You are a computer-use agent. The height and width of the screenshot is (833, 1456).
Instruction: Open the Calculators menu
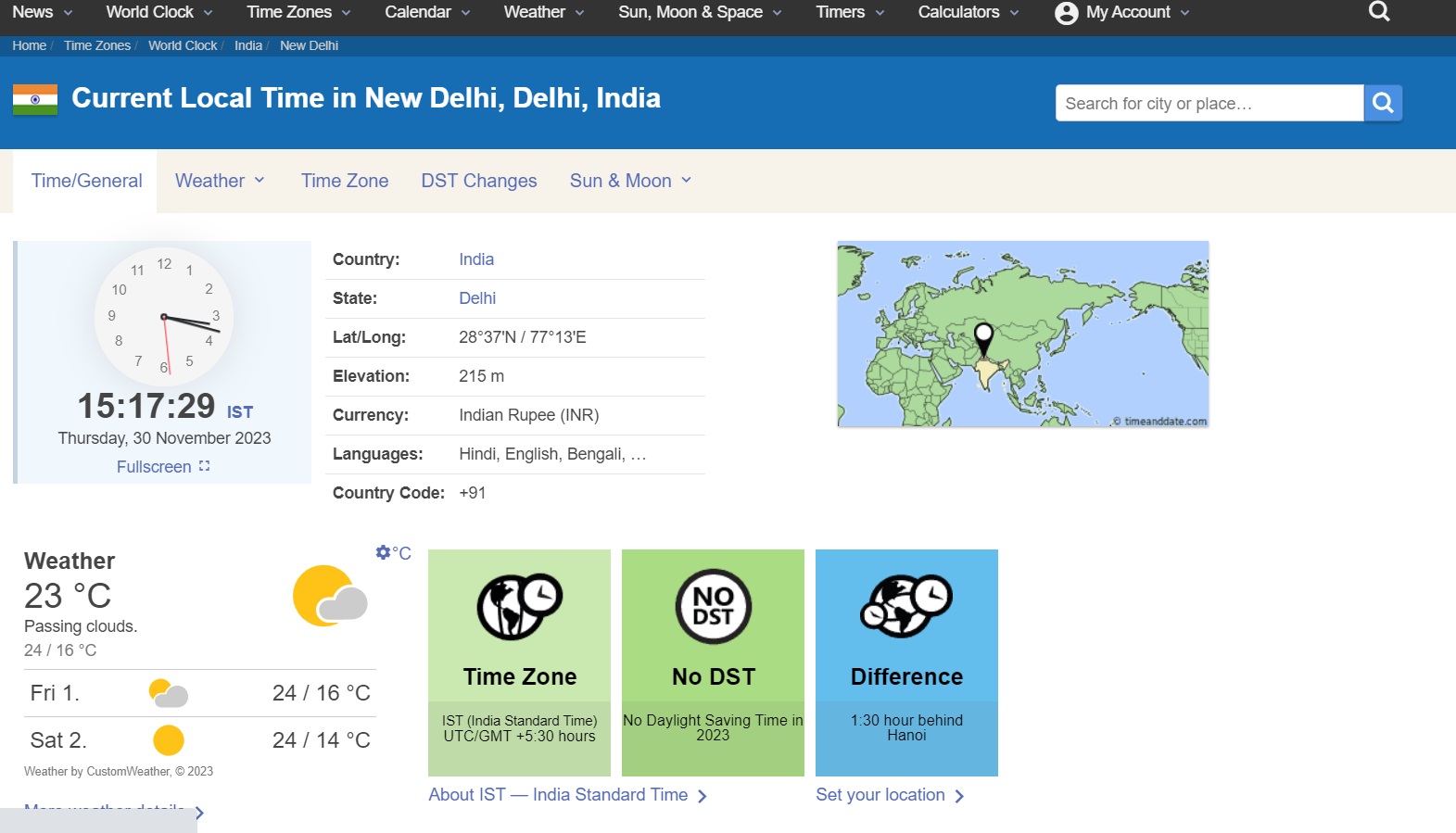point(968,12)
